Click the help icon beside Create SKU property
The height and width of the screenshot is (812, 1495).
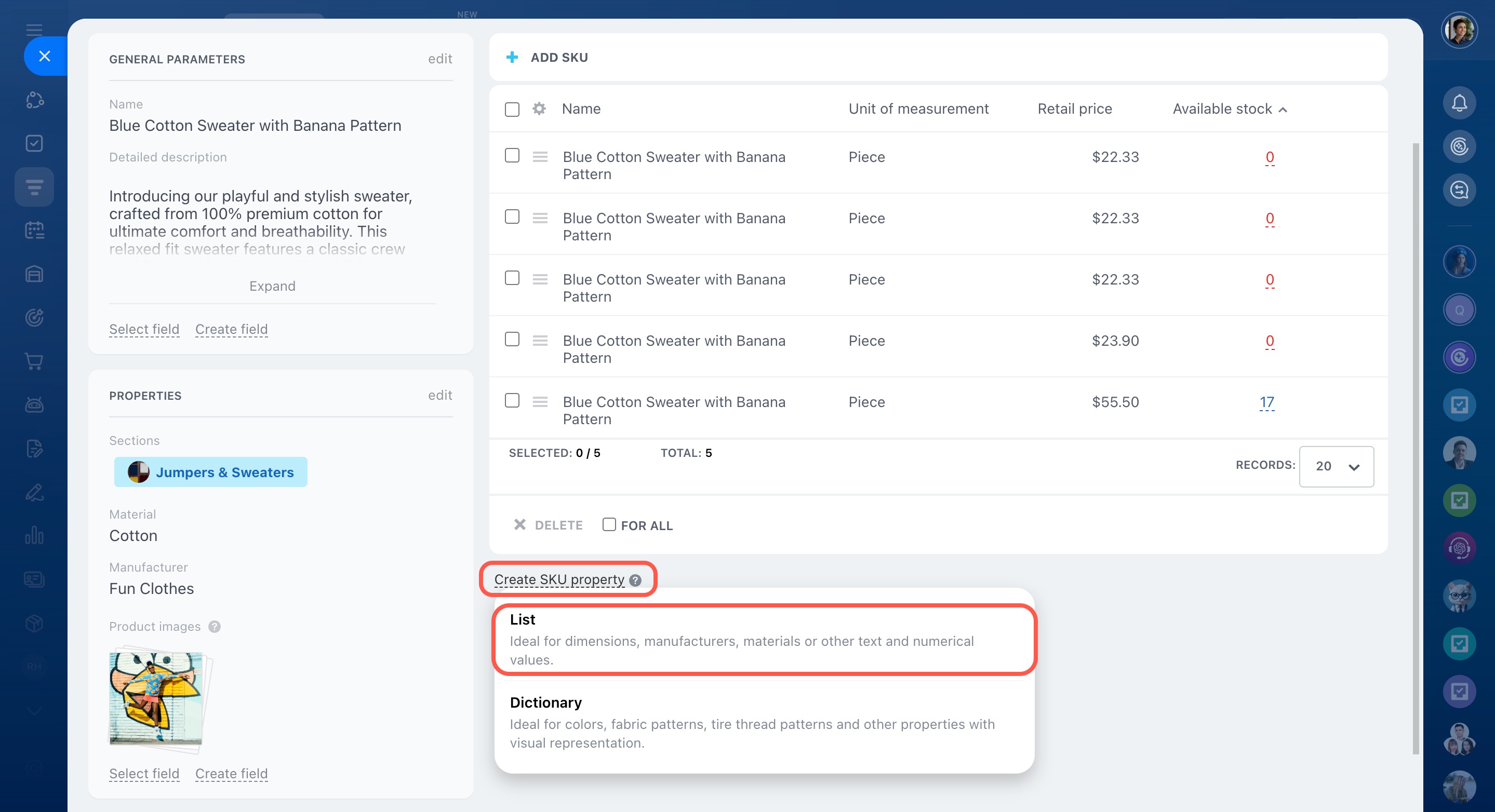pos(635,580)
